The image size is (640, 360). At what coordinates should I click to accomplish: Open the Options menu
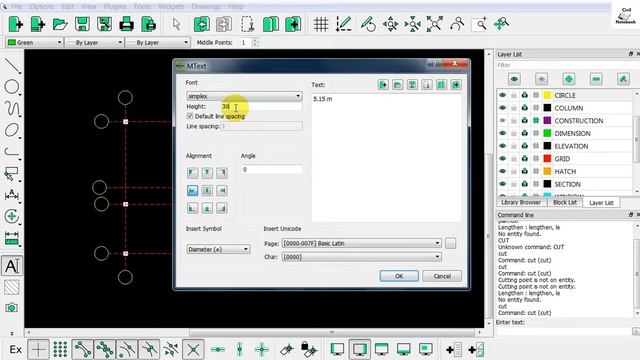(42, 7)
